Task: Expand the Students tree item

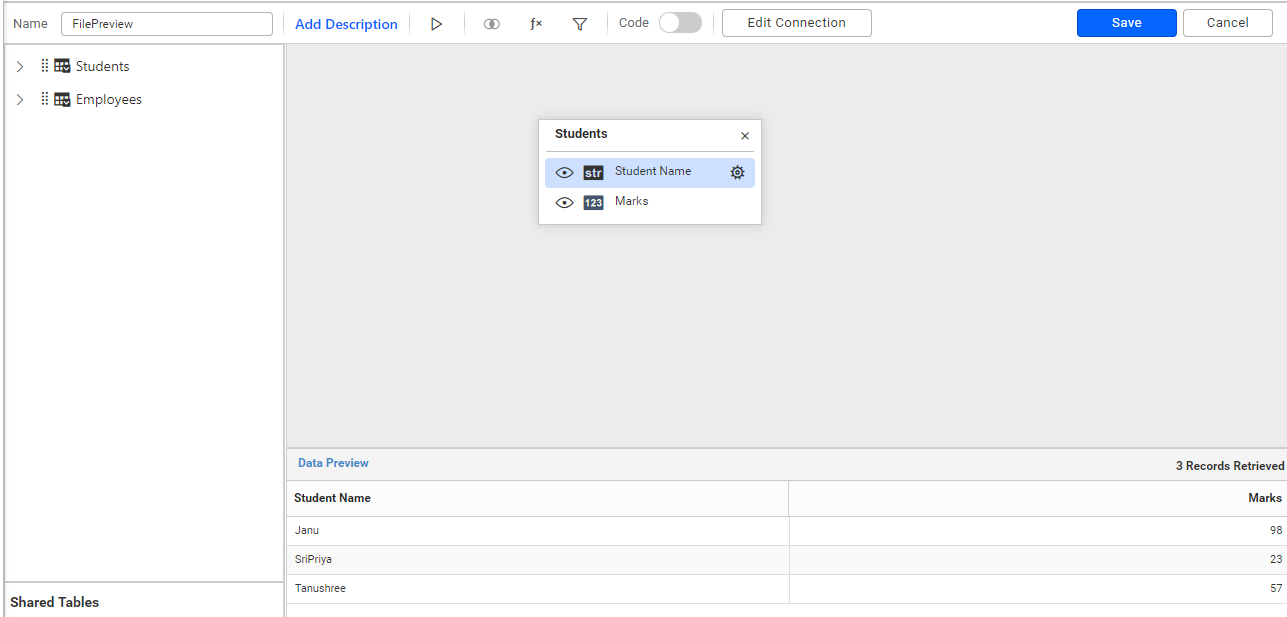Action: [x=19, y=66]
